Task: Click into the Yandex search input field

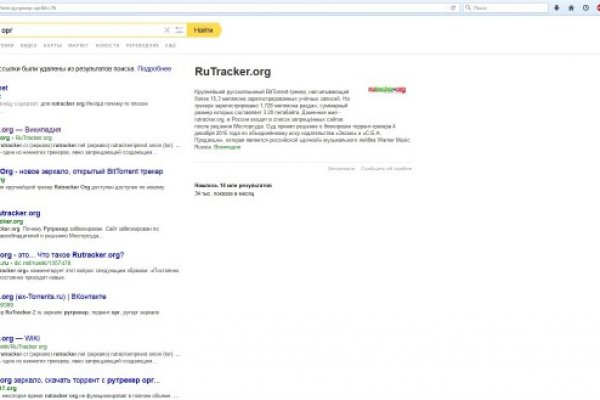Action: 80,30
